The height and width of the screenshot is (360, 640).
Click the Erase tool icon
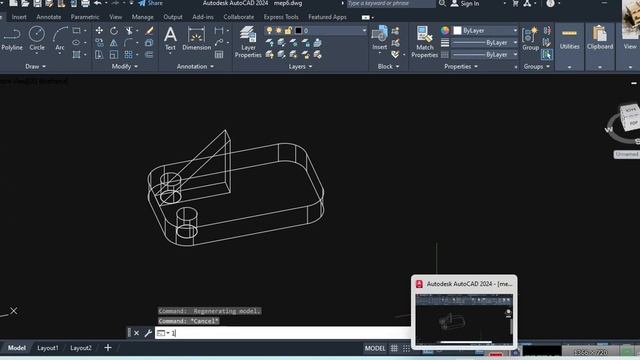click(x=149, y=31)
